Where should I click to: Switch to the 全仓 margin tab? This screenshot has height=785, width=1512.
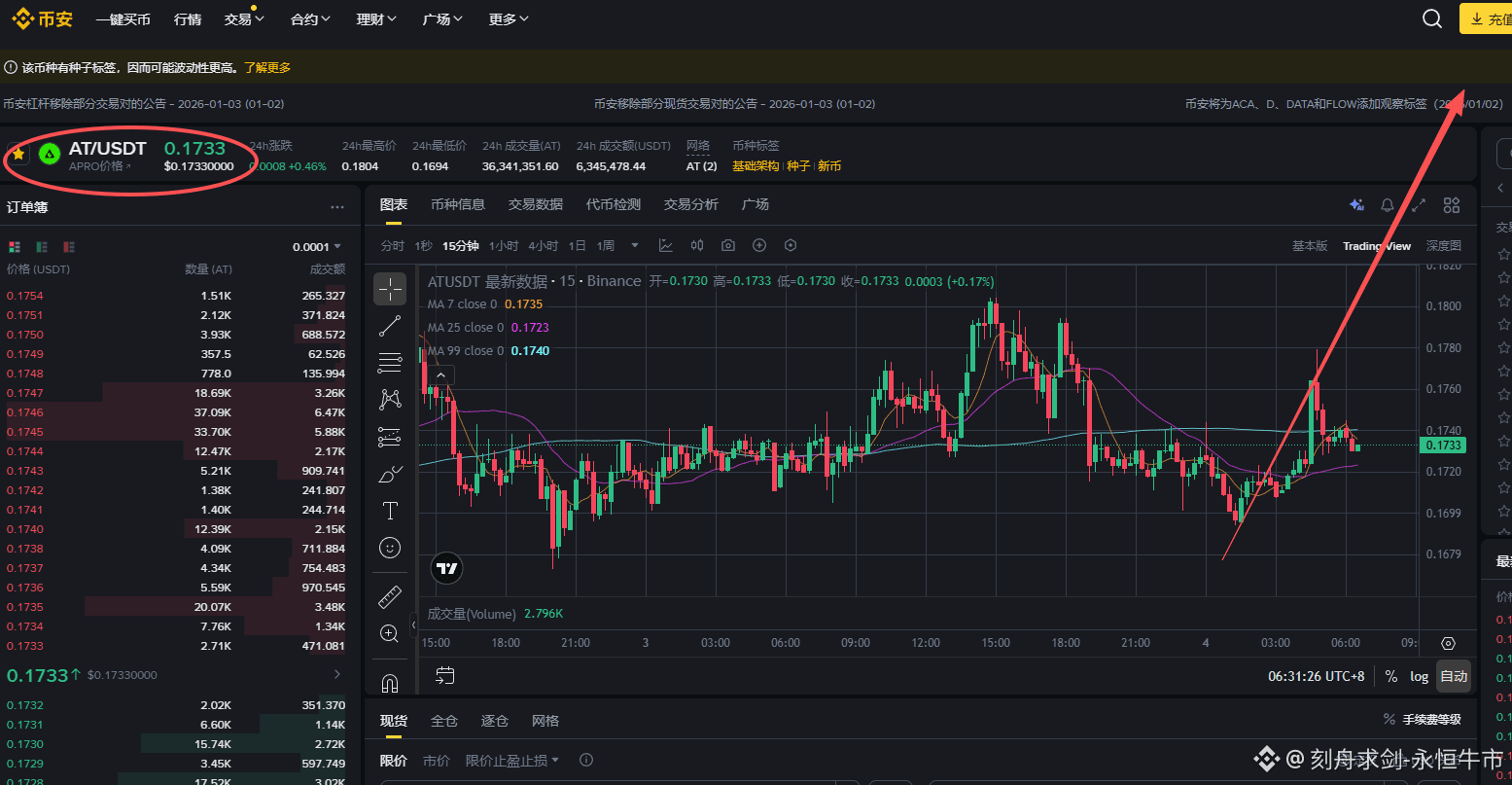pos(443,721)
